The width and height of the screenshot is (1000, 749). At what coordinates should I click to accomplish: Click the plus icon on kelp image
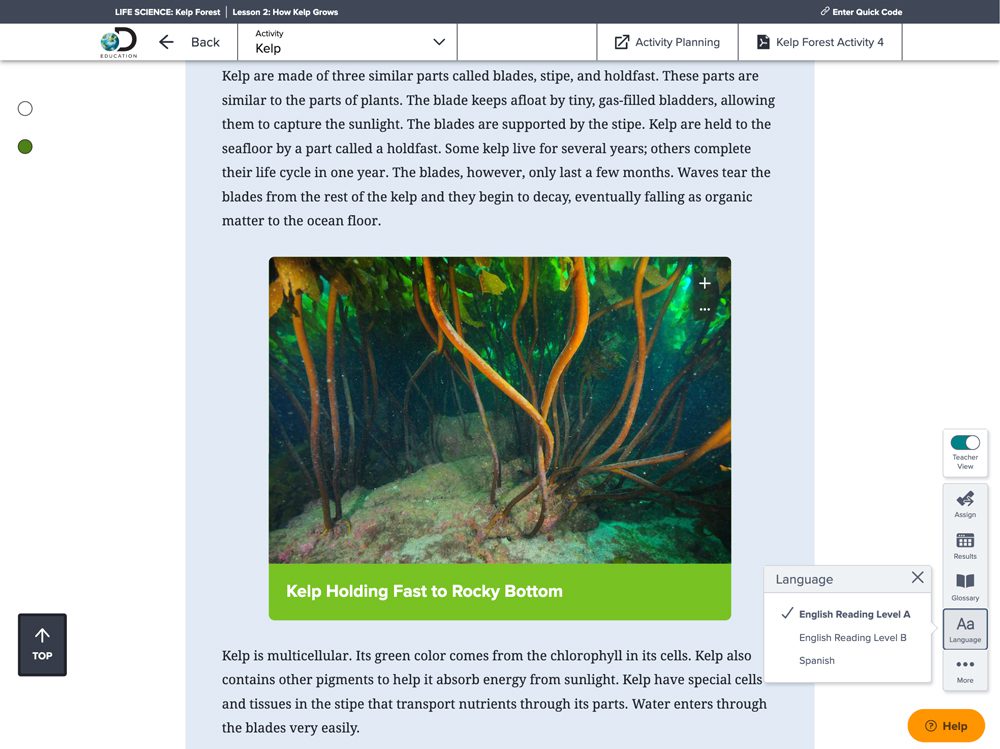[705, 284]
